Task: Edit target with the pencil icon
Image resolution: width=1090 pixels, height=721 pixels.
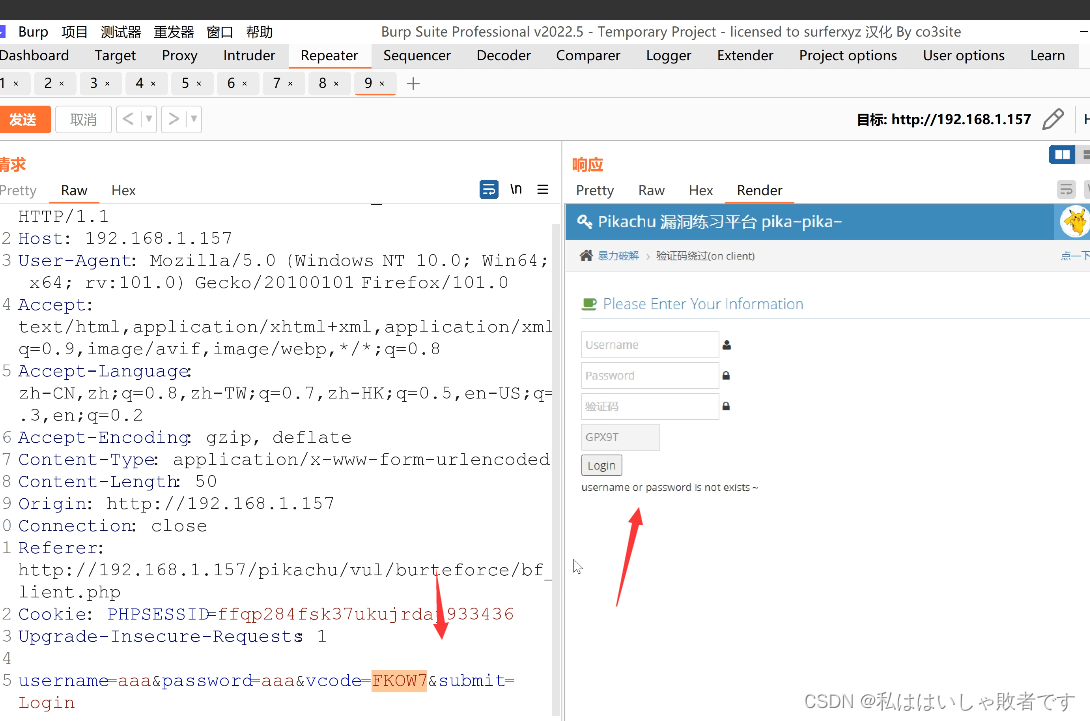Action: [x=1052, y=119]
